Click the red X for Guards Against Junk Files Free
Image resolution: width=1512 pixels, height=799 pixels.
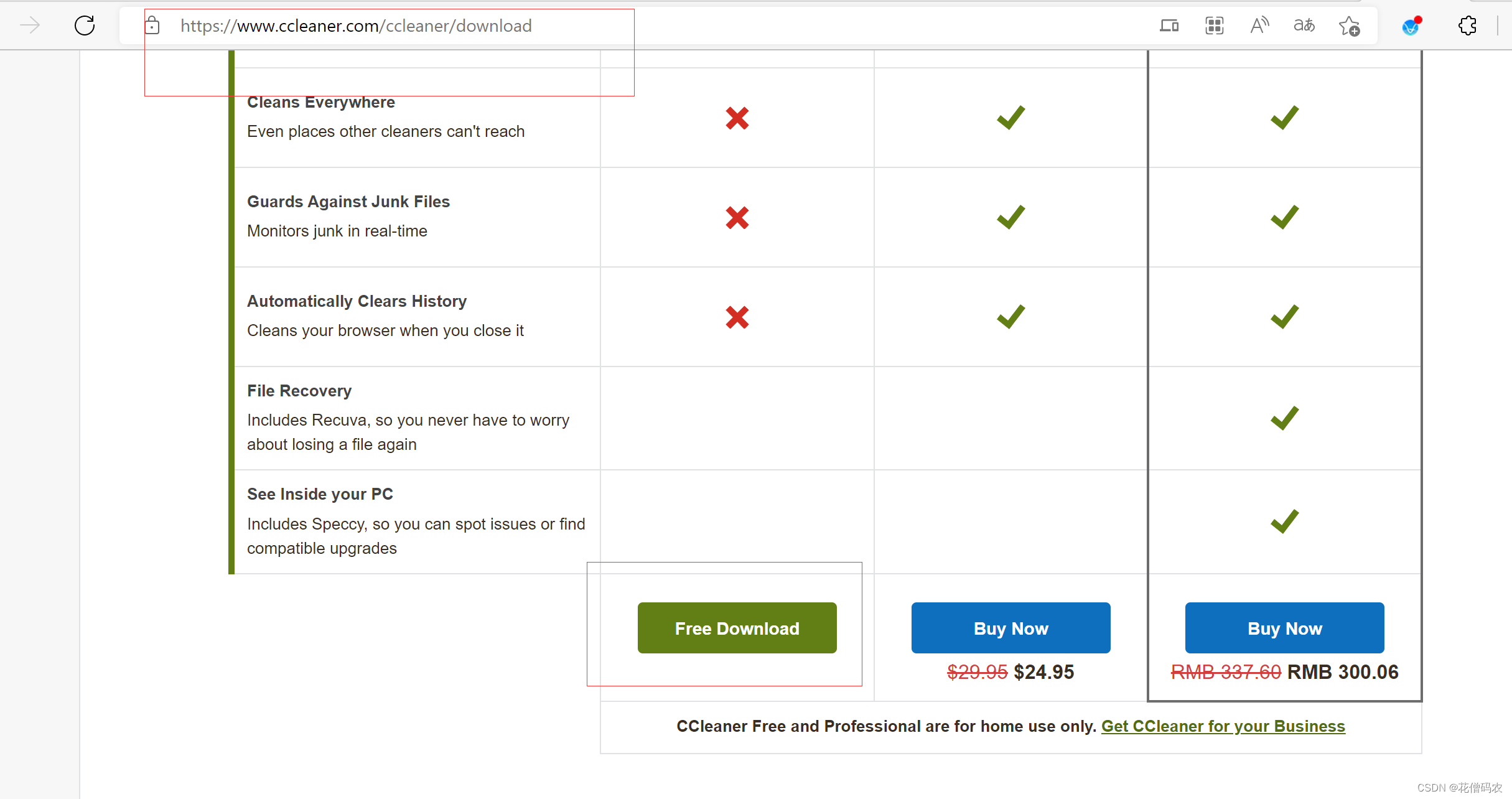[737, 216]
